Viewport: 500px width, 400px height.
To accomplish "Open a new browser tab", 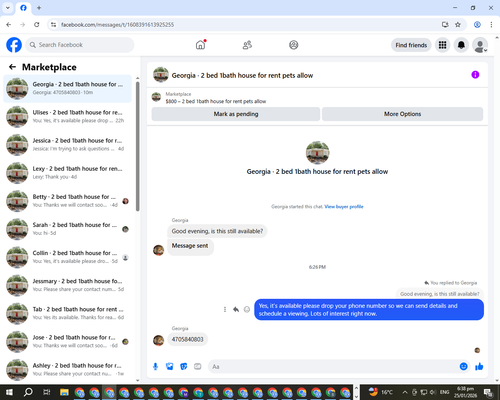I will [39, 8].
